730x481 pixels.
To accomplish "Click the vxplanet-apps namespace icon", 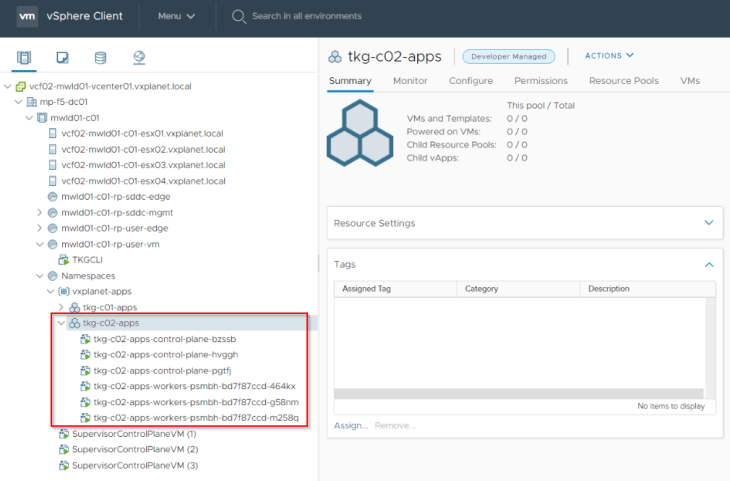I will point(63,291).
